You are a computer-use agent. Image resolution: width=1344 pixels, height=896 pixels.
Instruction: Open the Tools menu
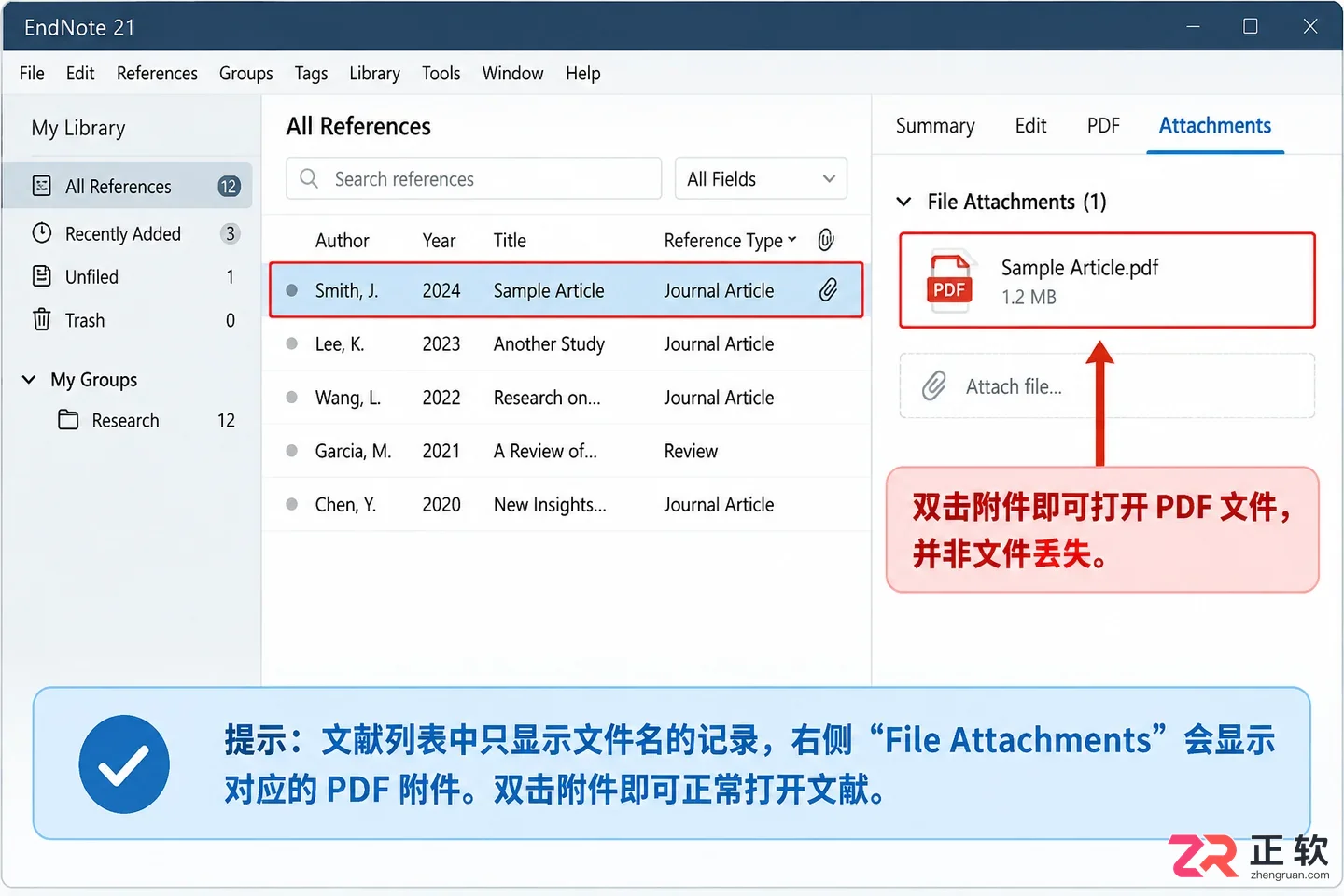tap(441, 73)
